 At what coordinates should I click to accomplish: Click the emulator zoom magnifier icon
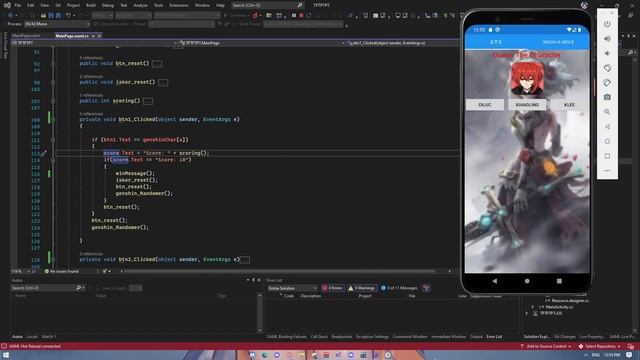(607, 112)
